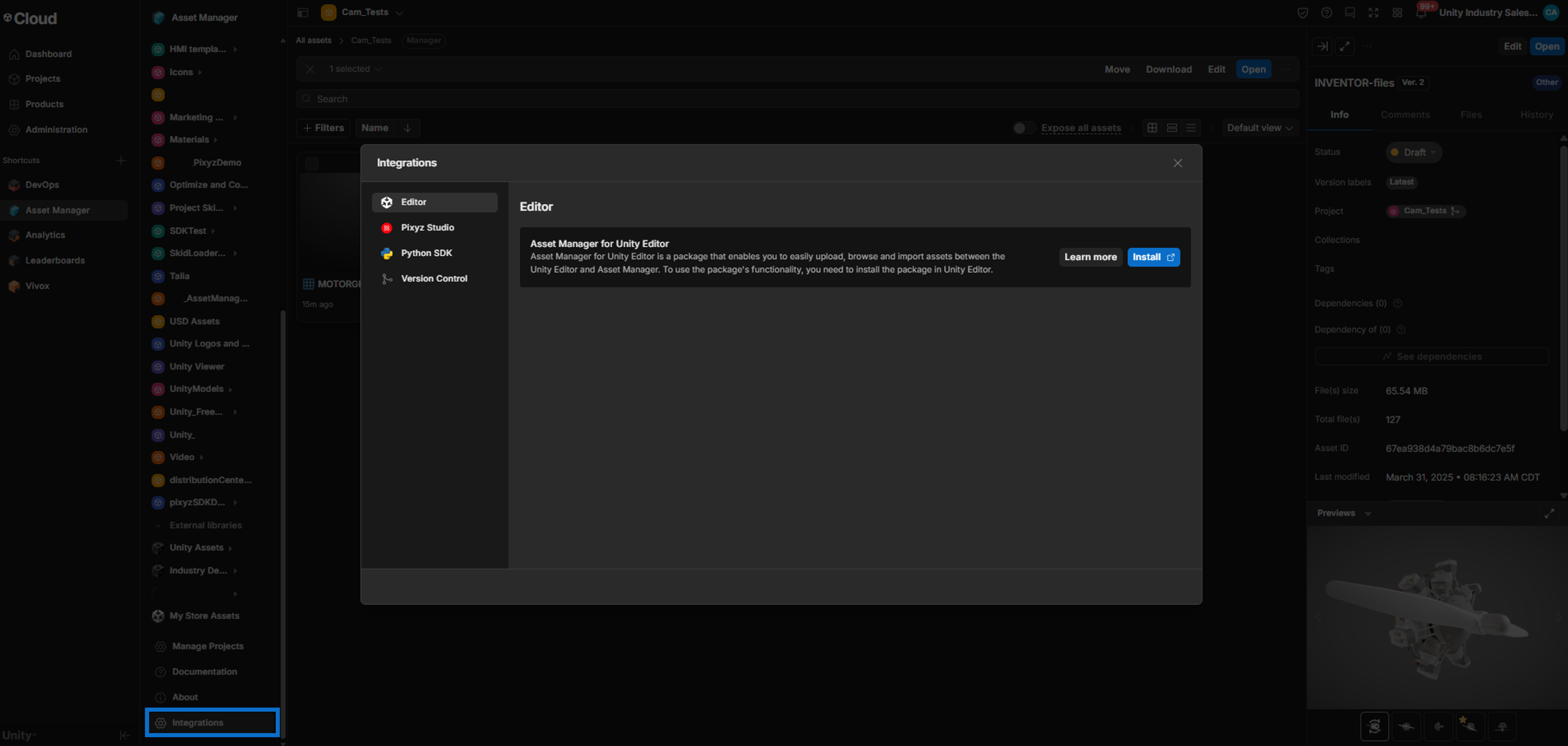The image size is (1568, 746).
Task: Open Integrations in Asset Manager sidebar
Action: (x=212, y=722)
